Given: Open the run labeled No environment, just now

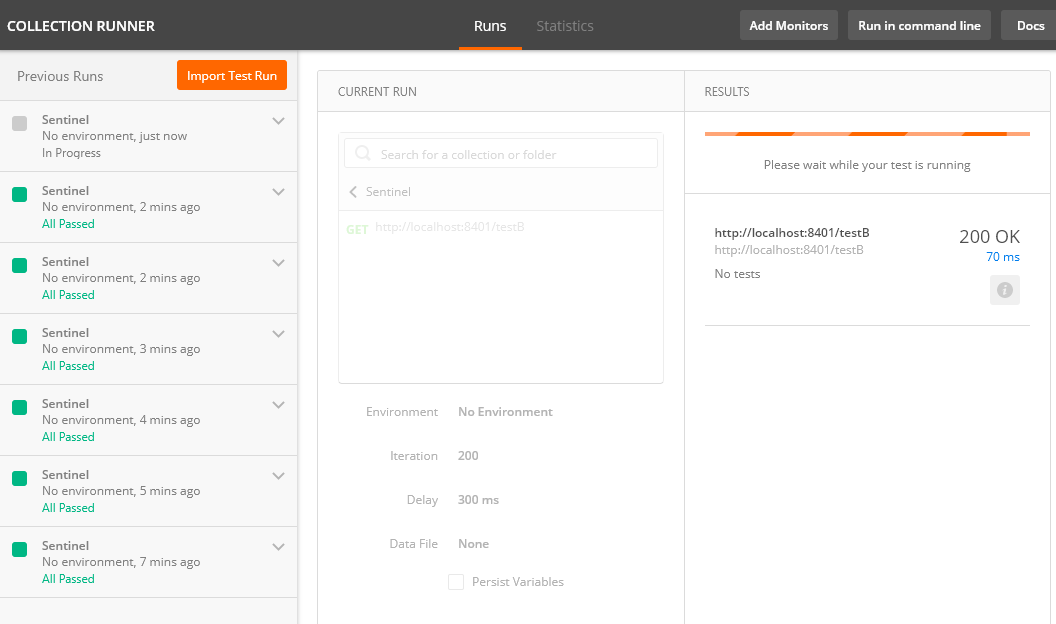Looking at the screenshot, I should coord(148,136).
